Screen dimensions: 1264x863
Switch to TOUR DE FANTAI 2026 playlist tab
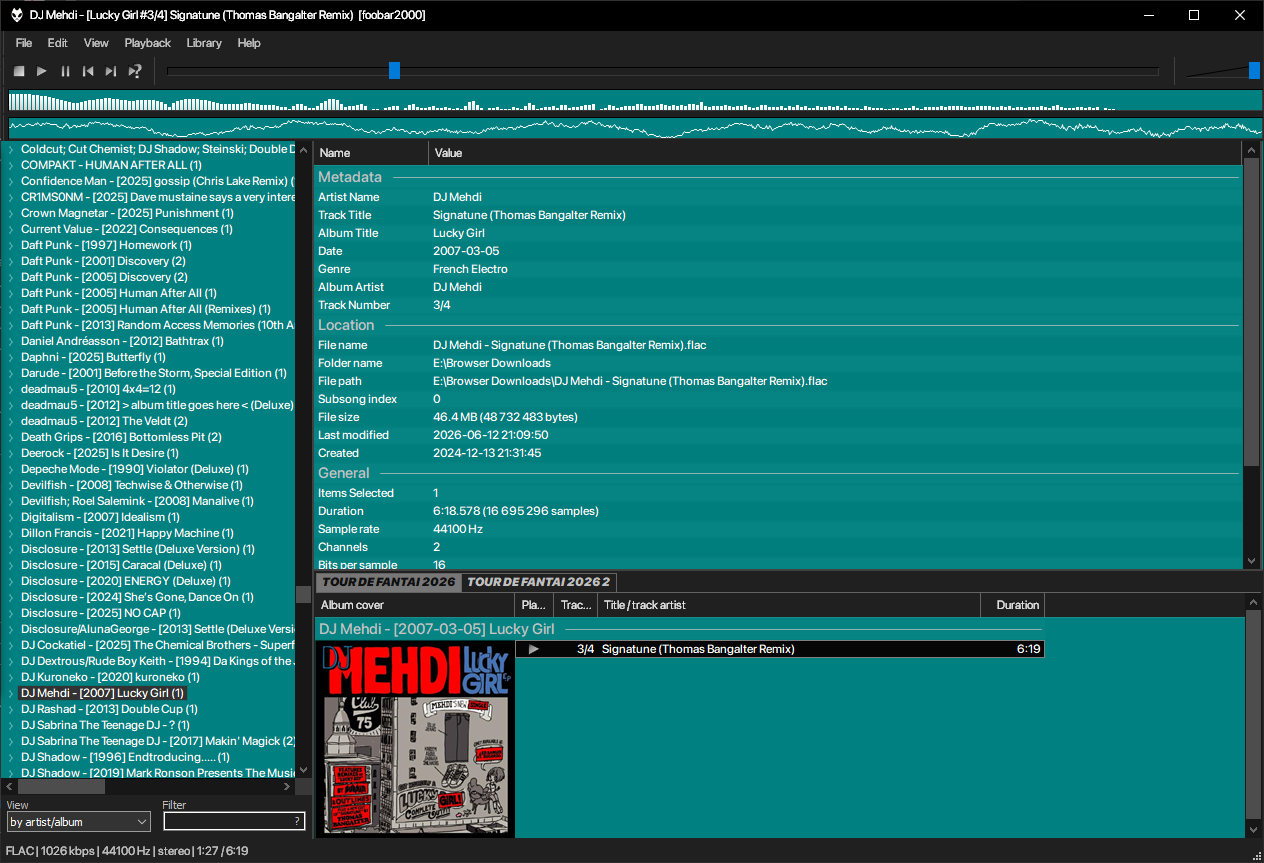[x=388, y=582]
